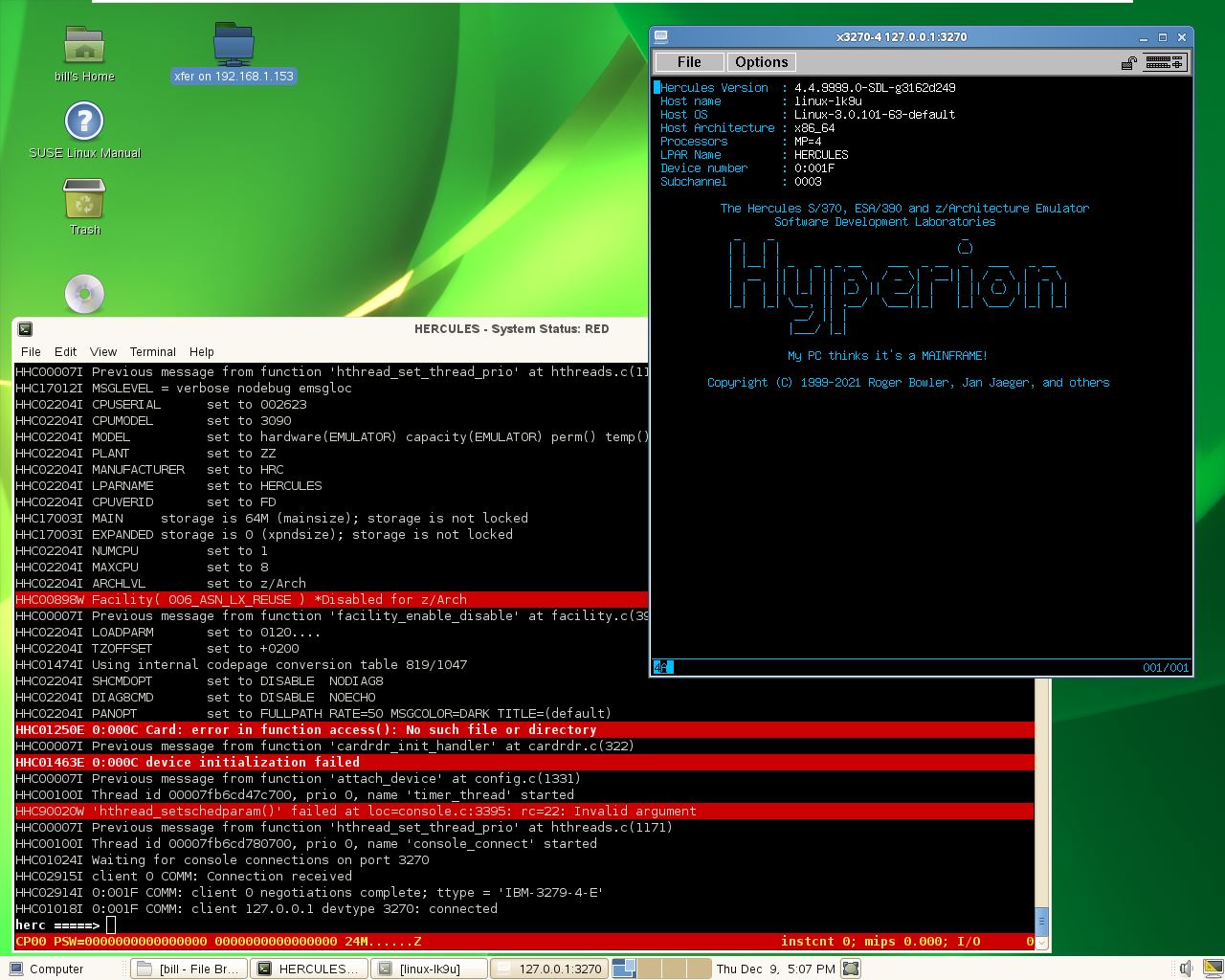
Task: Open the Help menu in the HERCULES window
Action: (x=201, y=351)
